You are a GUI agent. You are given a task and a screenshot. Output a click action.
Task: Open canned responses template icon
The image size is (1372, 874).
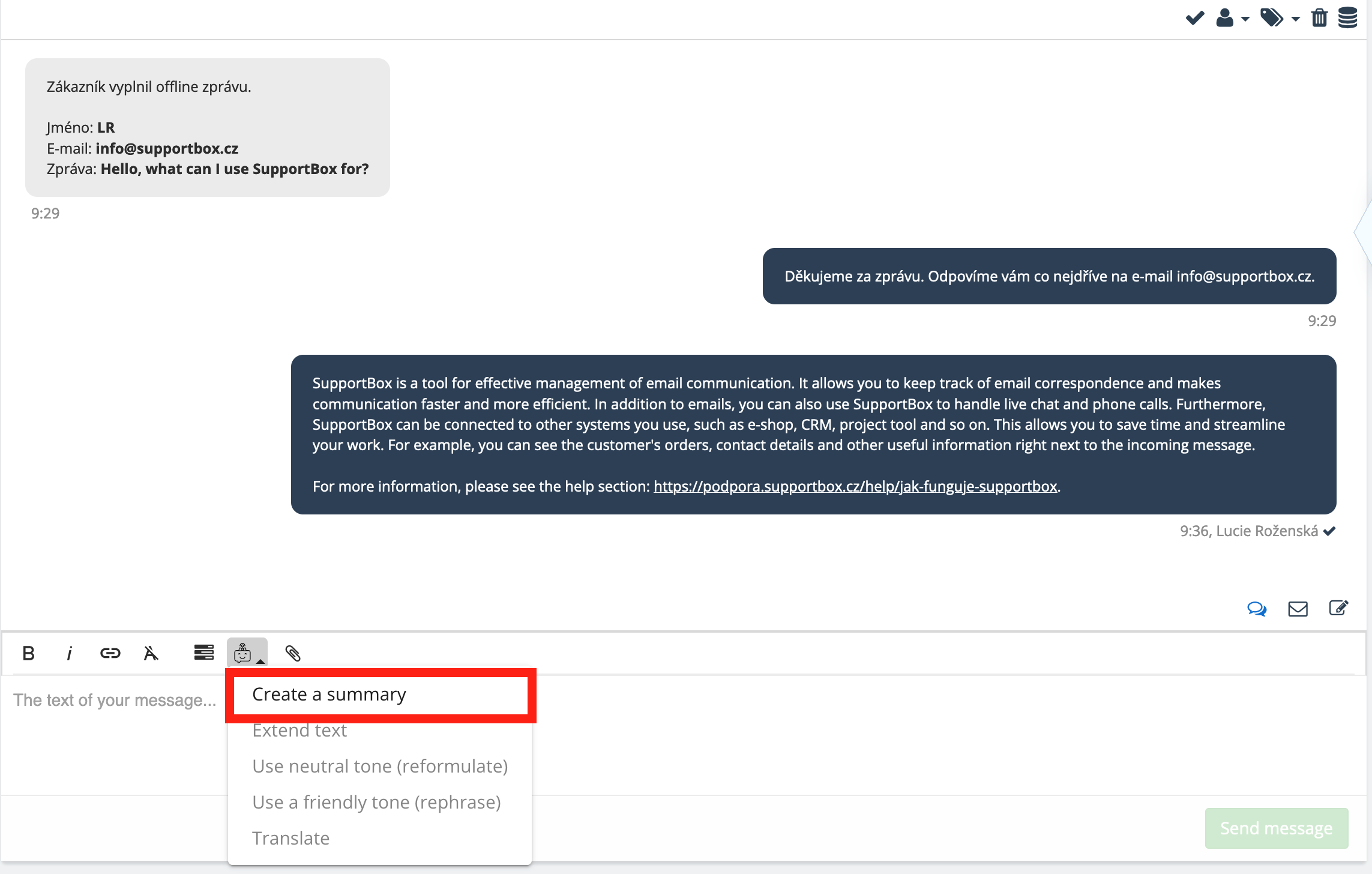pos(203,652)
